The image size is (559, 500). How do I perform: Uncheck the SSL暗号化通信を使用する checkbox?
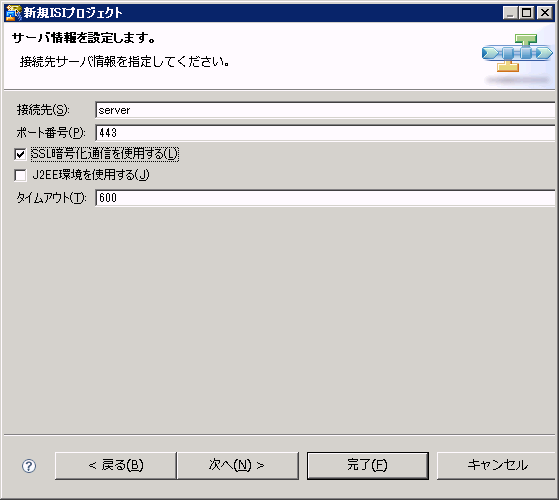coord(20,154)
